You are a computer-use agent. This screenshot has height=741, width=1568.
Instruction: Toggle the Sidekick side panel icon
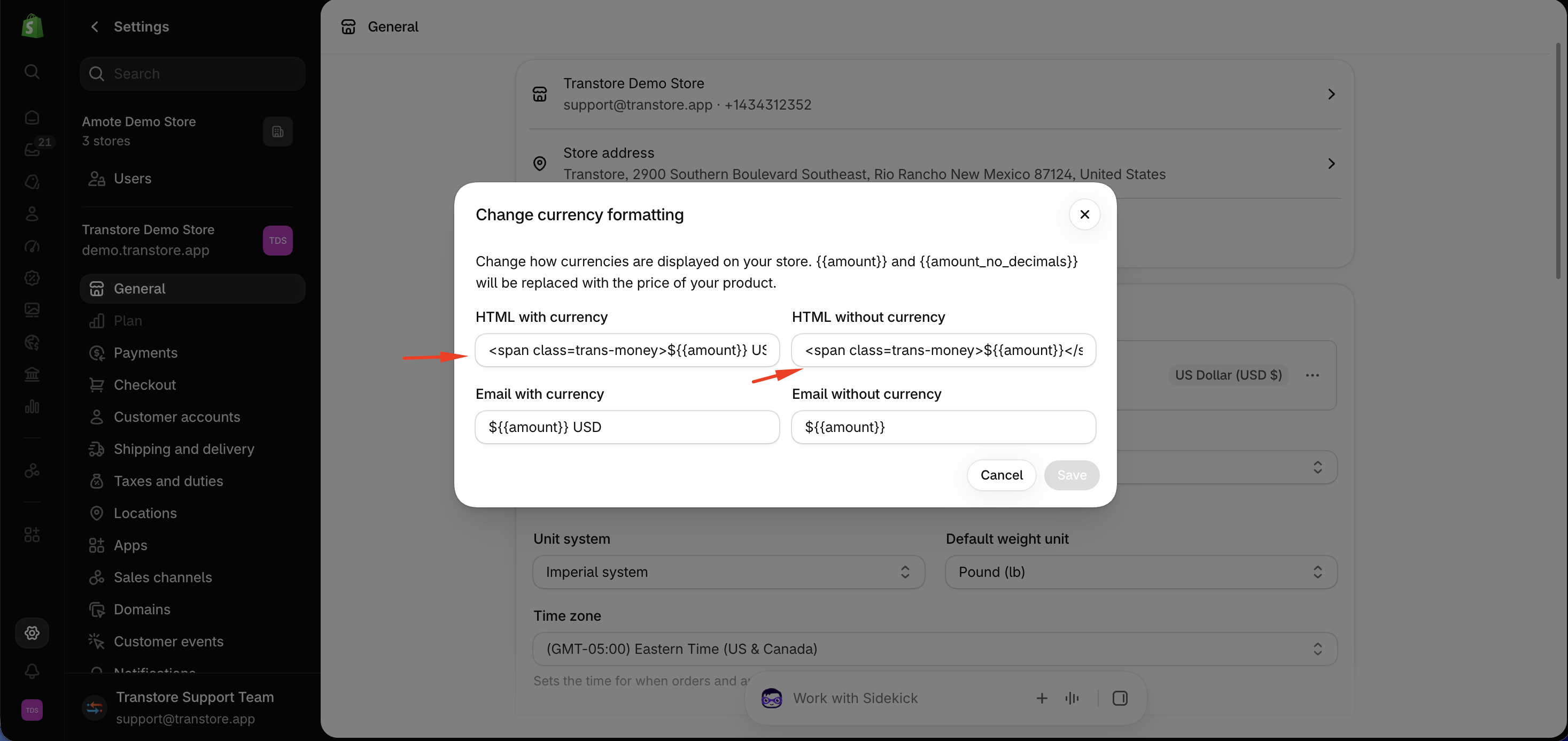click(1120, 698)
